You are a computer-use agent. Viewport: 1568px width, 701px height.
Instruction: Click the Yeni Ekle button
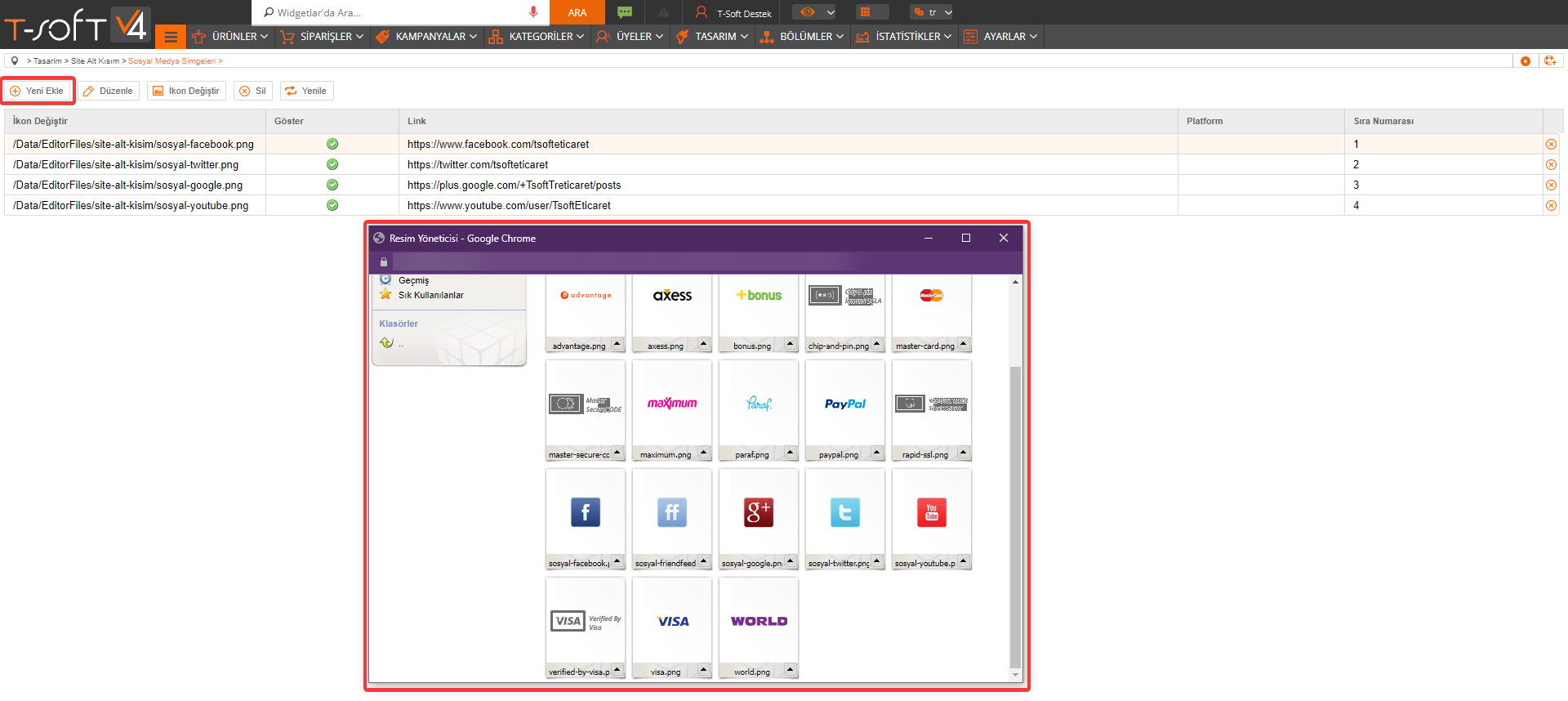[37, 91]
